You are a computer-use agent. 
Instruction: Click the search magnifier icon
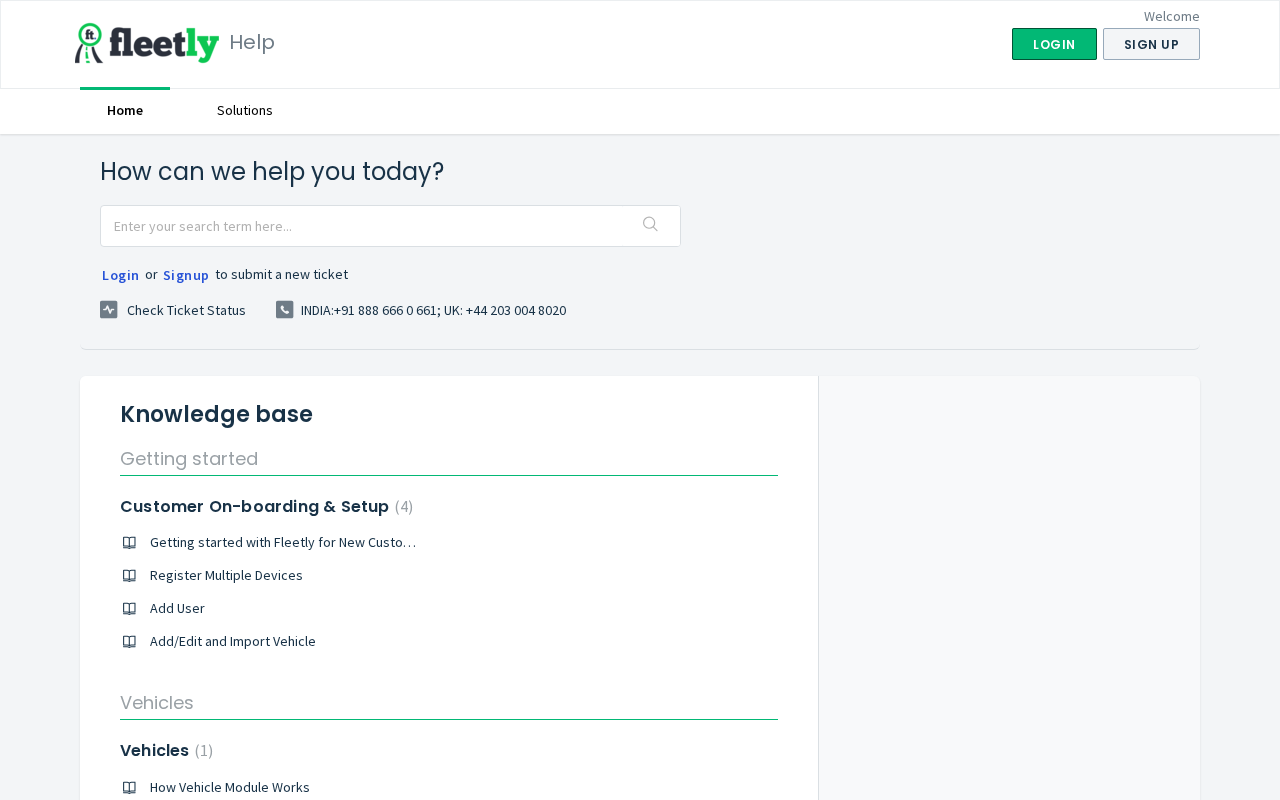click(x=650, y=224)
